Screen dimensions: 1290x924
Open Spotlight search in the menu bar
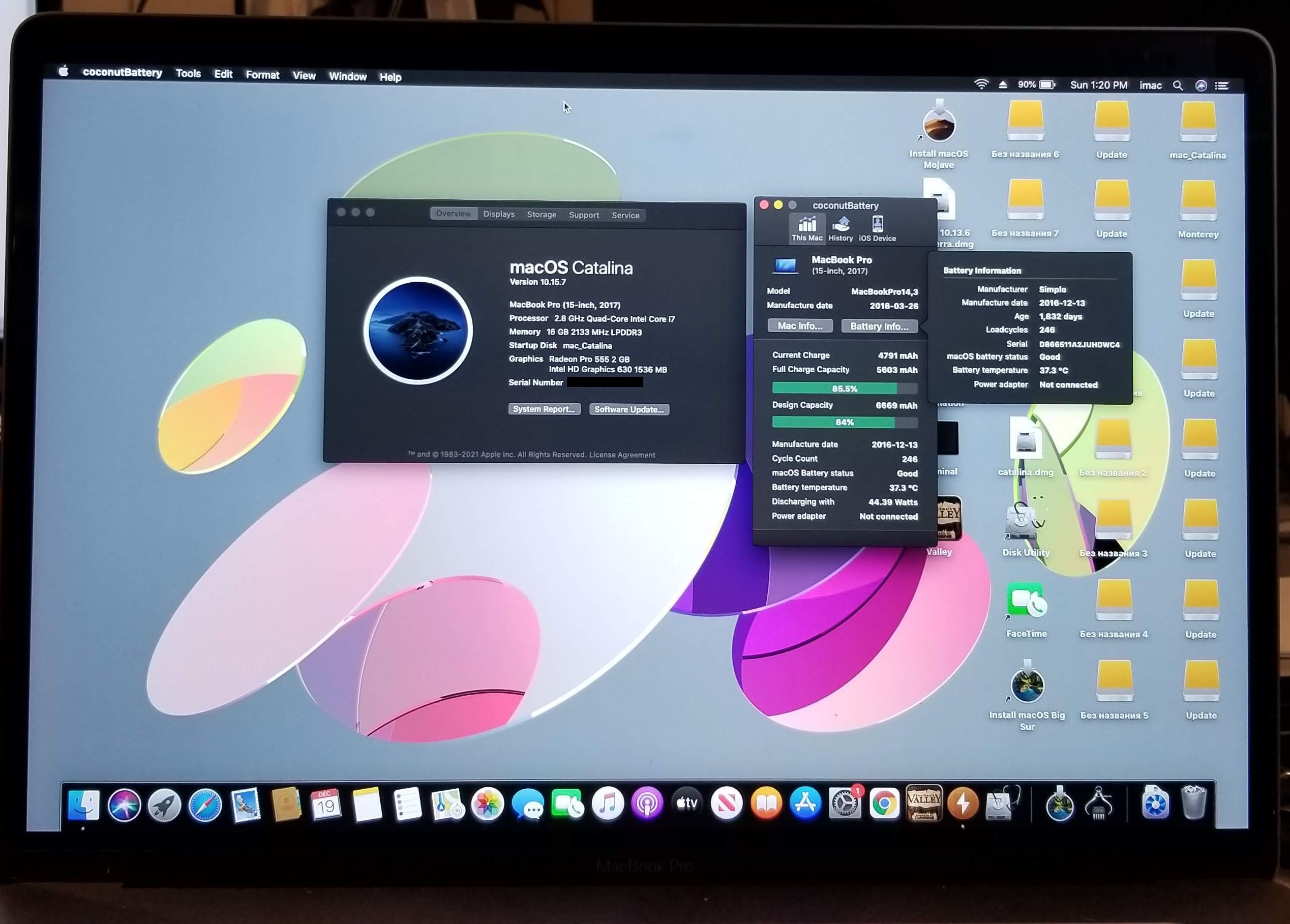coord(1178,85)
